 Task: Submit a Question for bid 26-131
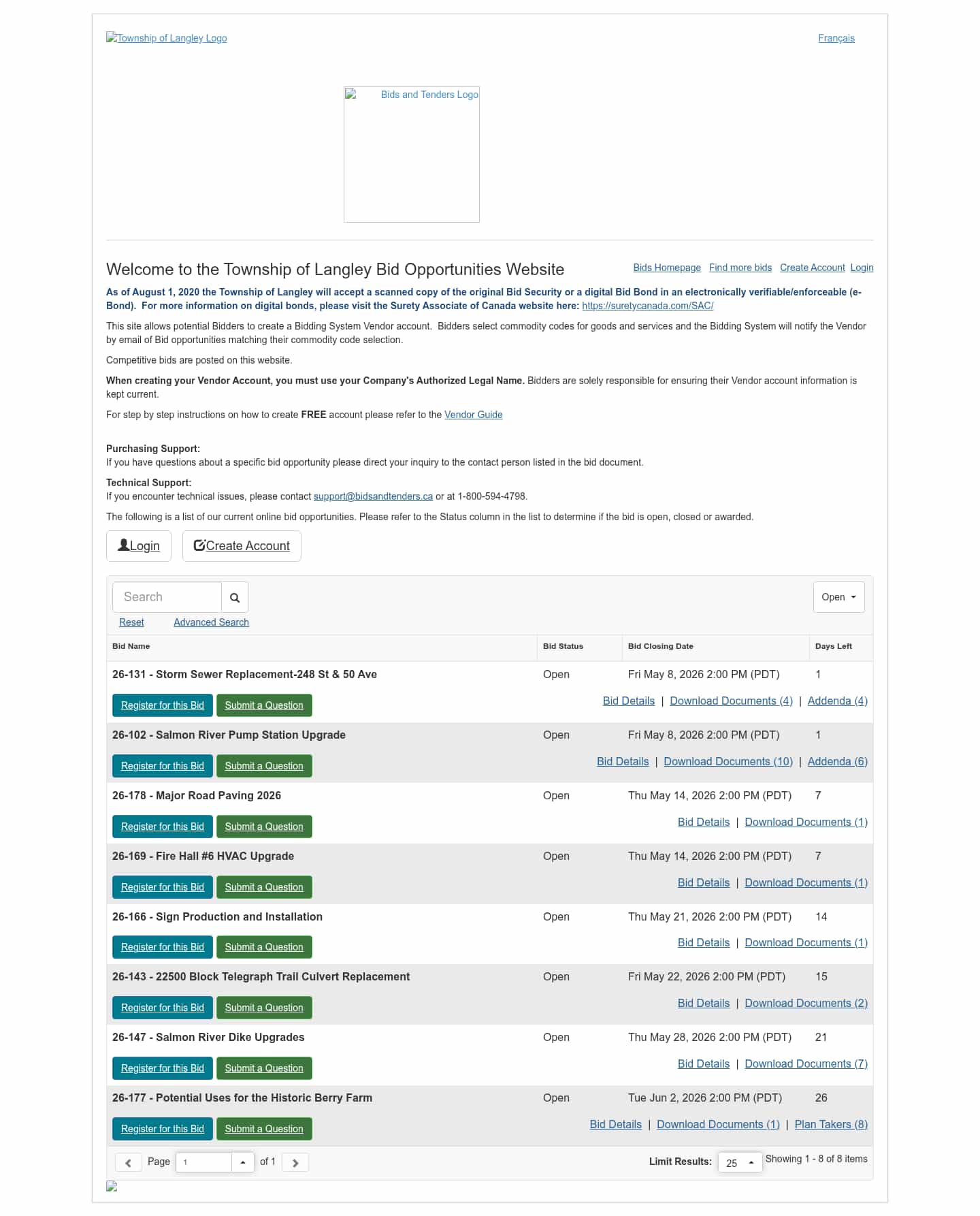coord(264,705)
